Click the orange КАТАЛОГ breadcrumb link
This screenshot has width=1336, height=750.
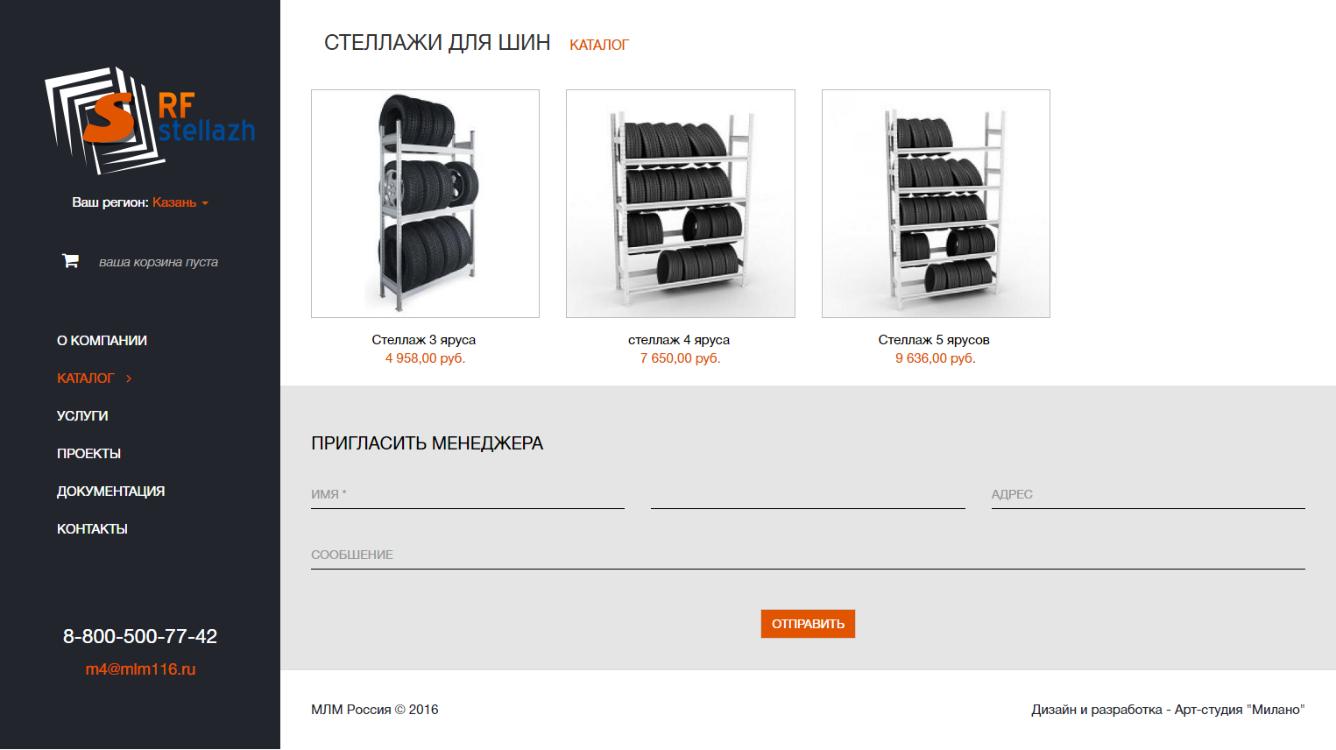click(x=599, y=45)
